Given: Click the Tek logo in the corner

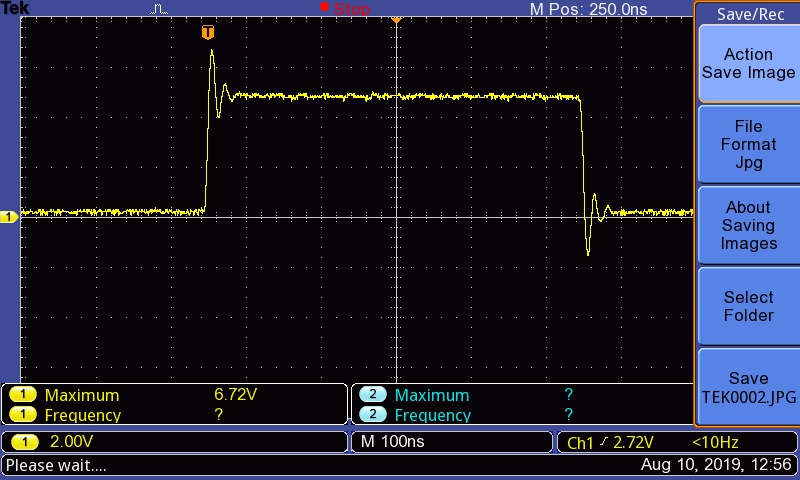Looking at the screenshot, I should pyautogui.click(x=15, y=8).
